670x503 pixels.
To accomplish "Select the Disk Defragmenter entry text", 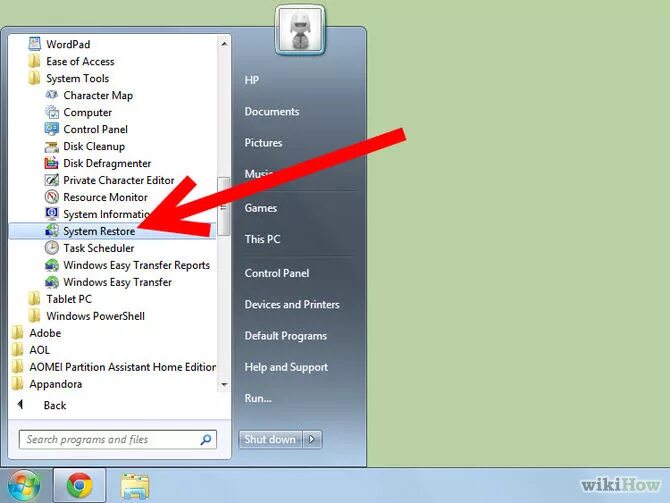I will (x=107, y=163).
